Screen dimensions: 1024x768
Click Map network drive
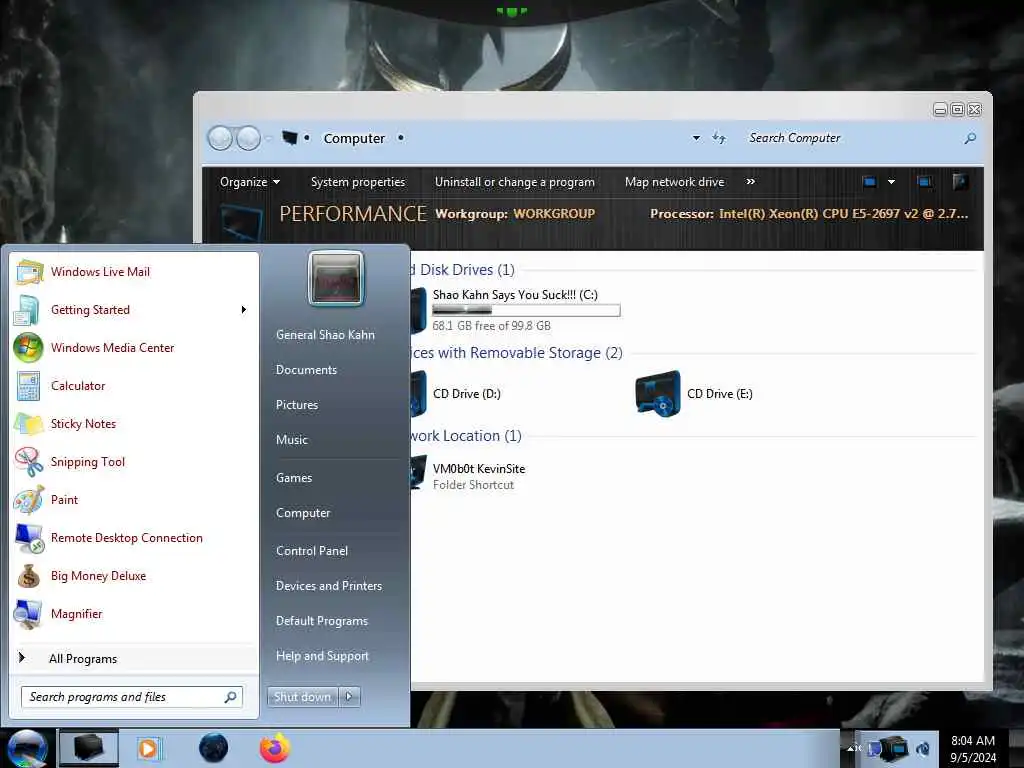675,182
